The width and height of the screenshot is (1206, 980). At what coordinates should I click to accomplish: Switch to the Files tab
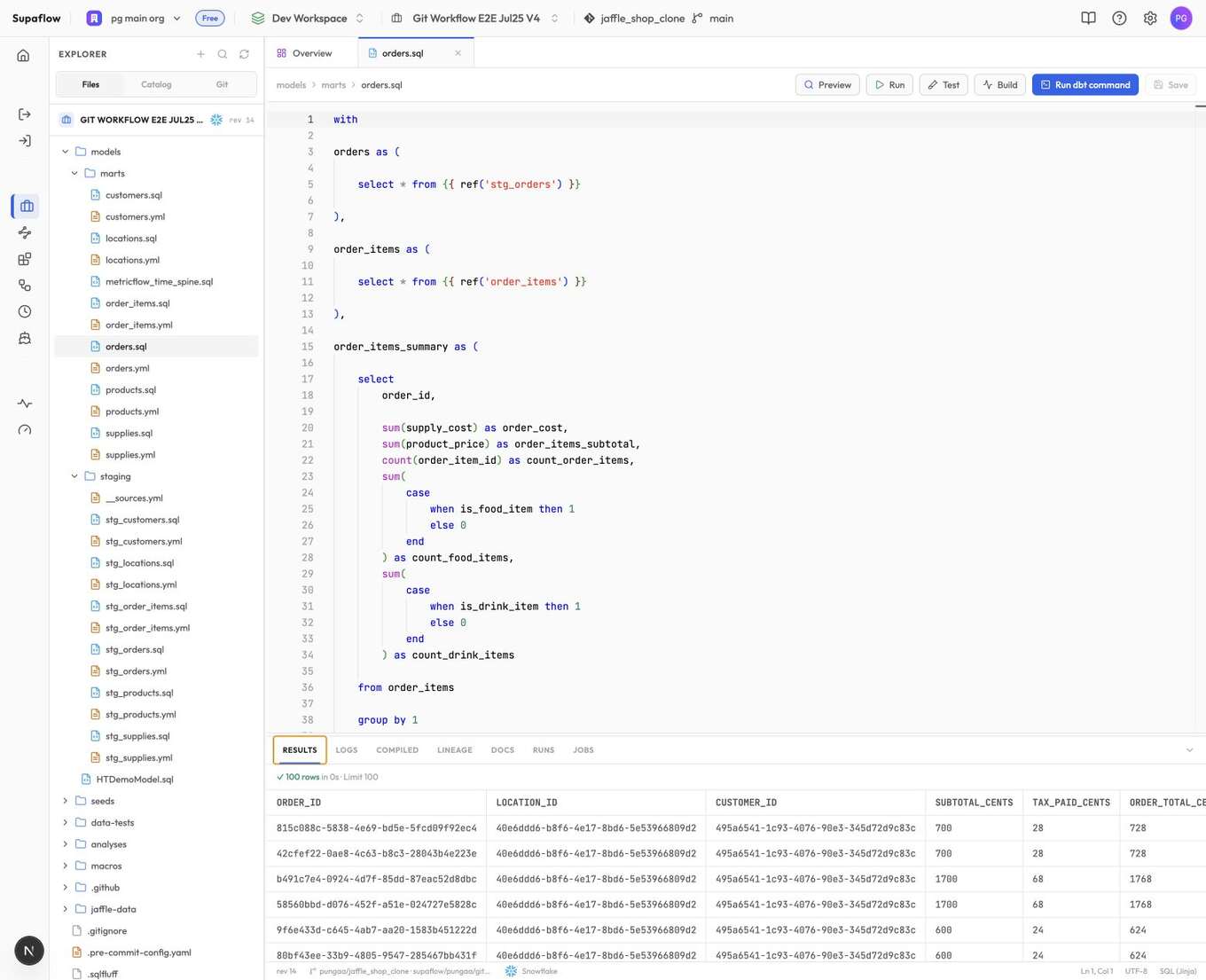pyautogui.click(x=90, y=84)
